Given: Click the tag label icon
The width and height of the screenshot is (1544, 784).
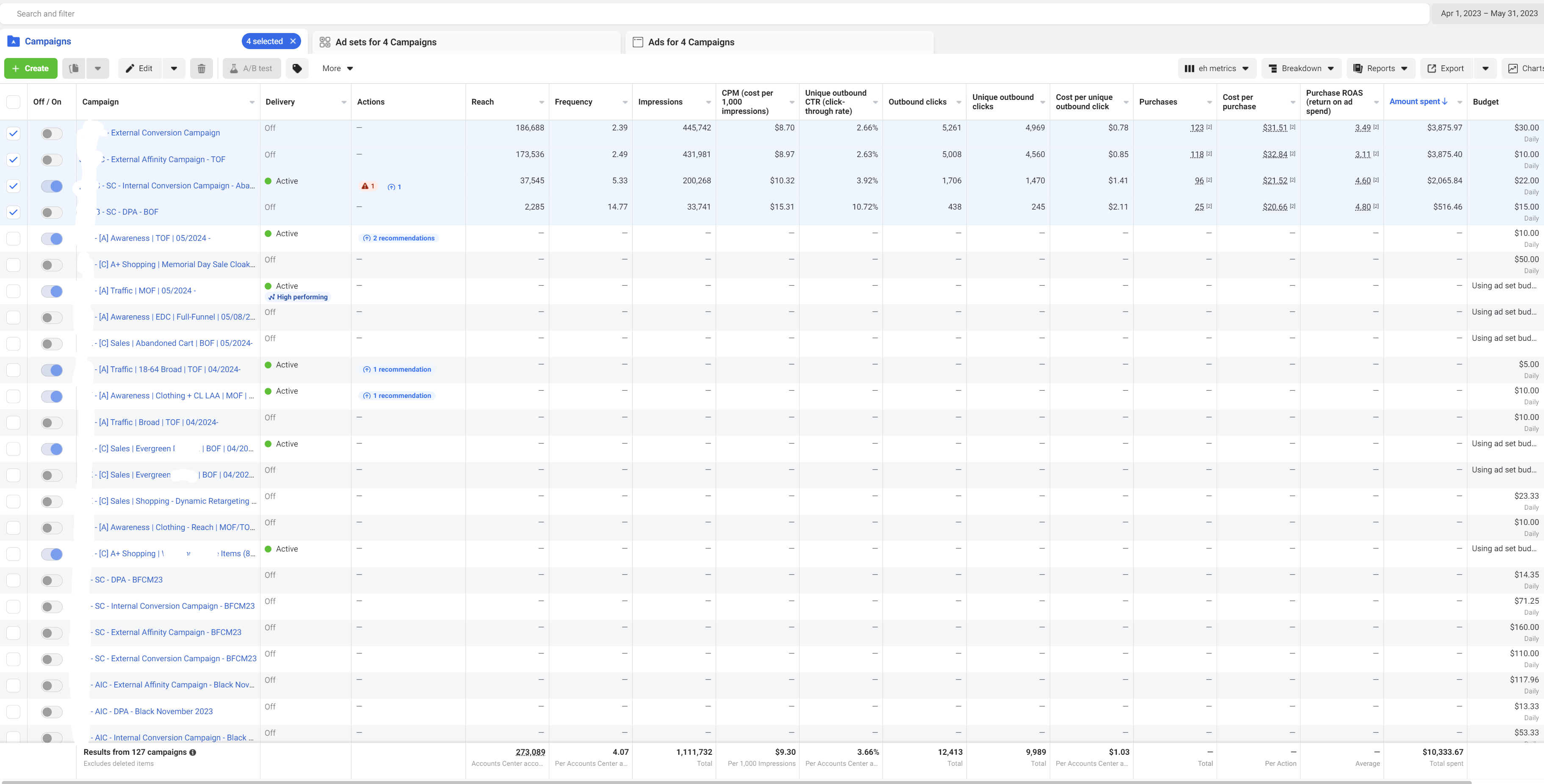Looking at the screenshot, I should click(x=297, y=68).
